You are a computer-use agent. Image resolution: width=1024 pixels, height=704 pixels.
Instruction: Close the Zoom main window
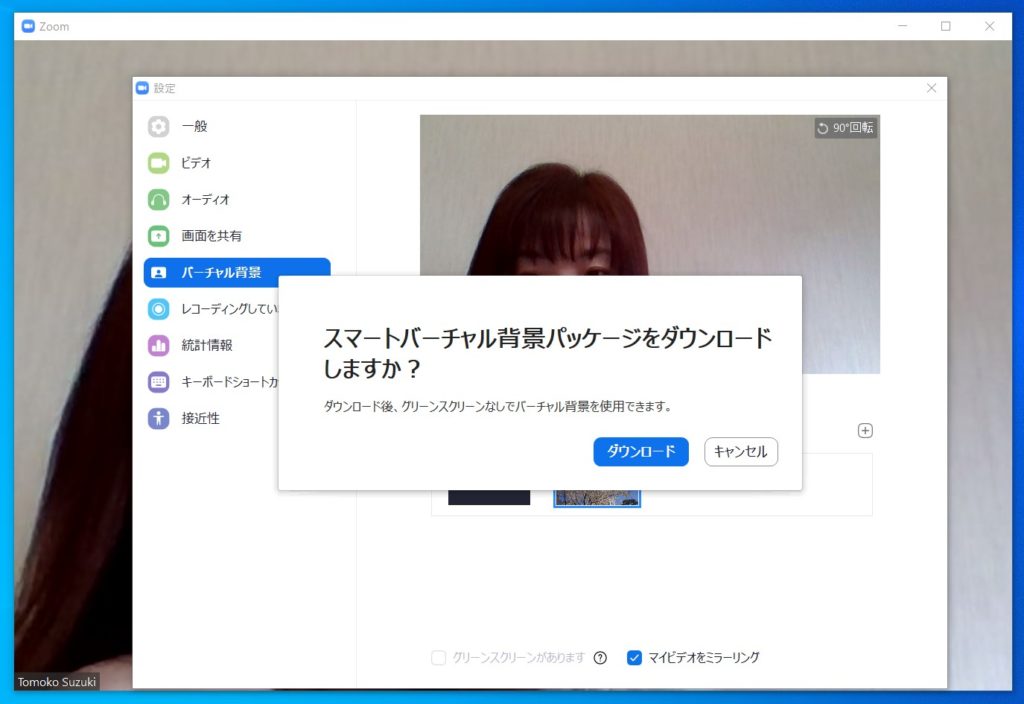pos(989,26)
